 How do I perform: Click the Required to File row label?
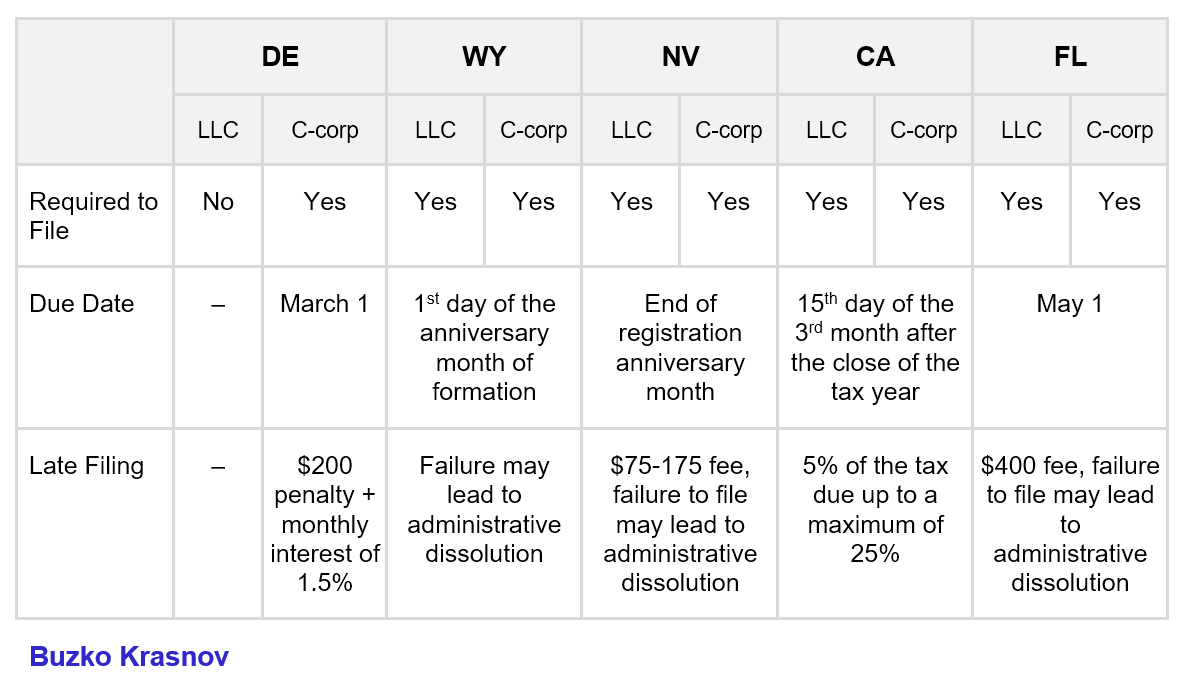94,216
